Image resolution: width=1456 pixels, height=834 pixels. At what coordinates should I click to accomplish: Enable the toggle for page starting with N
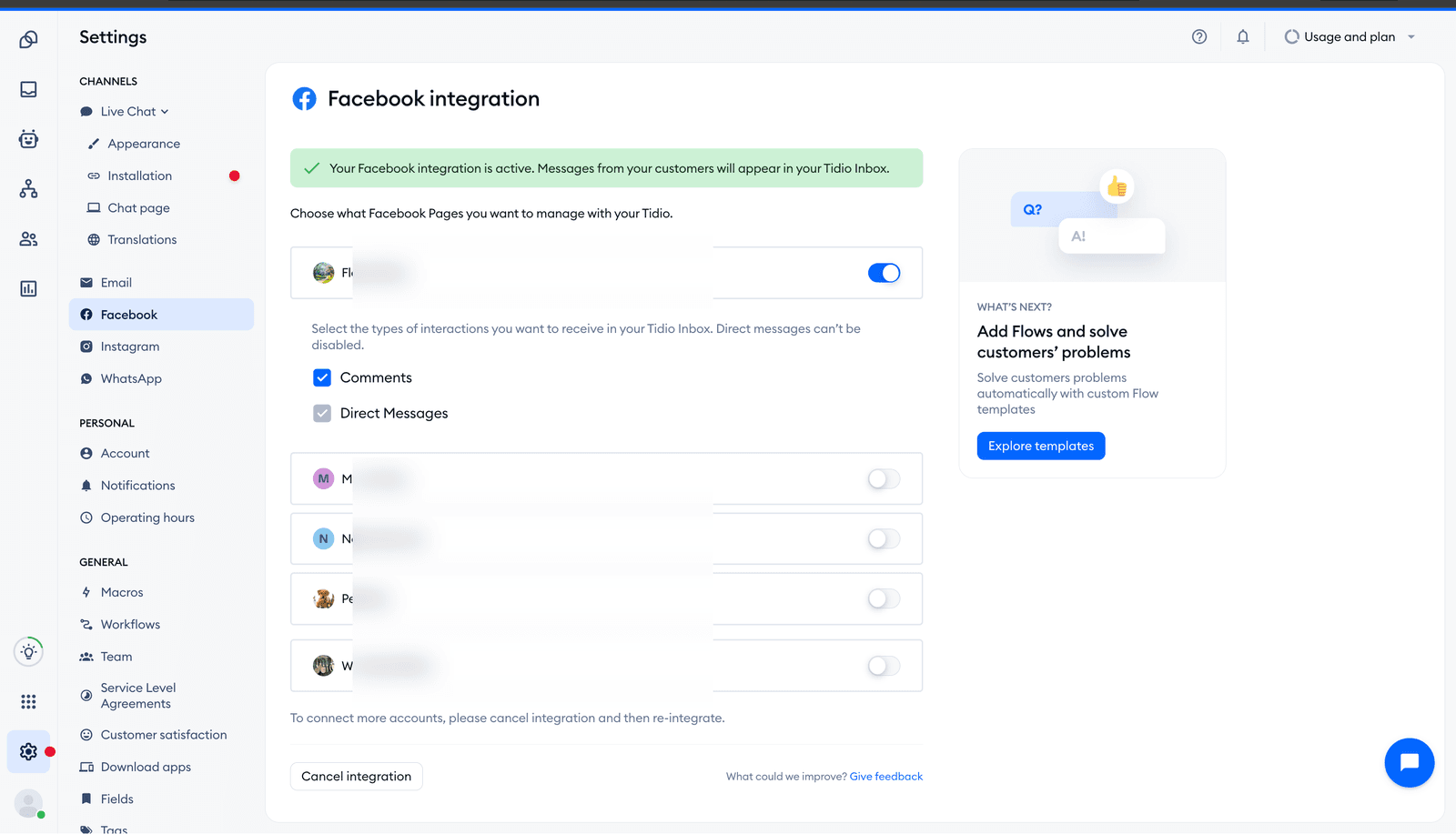click(884, 539)
